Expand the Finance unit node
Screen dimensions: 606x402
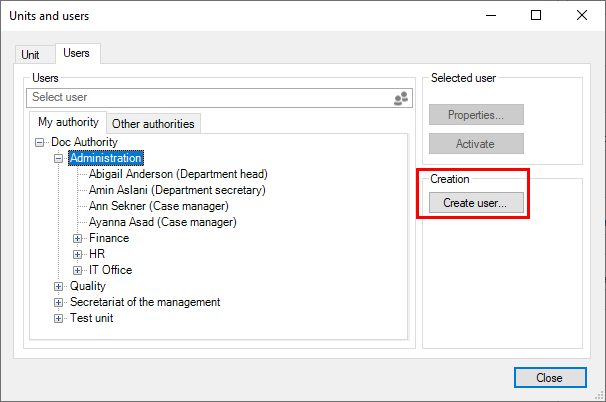(78, 238)
